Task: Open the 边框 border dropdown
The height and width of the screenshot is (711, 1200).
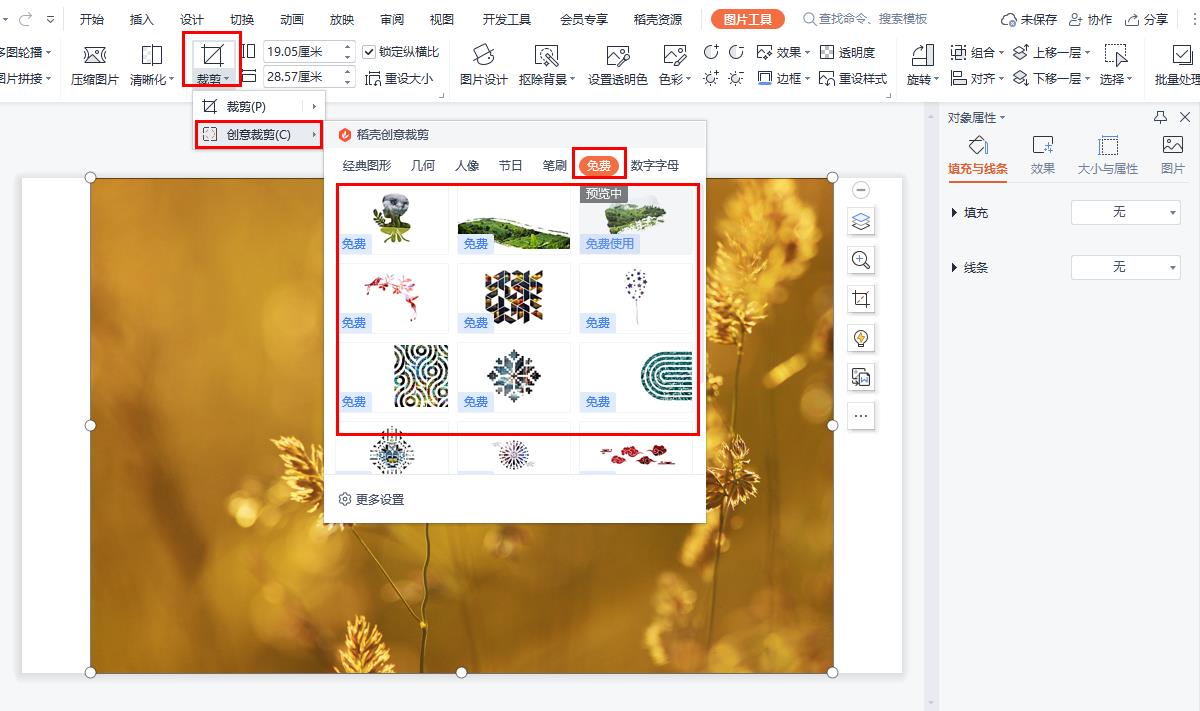Action: click(x=785, y=78)
